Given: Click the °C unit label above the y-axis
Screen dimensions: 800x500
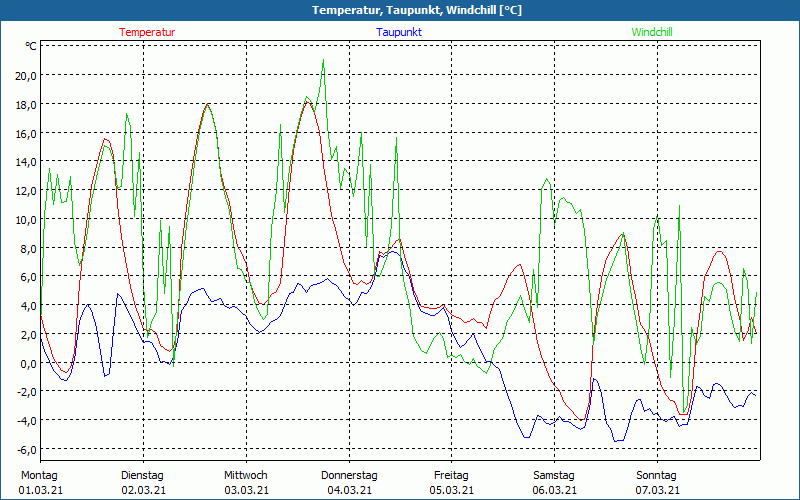Looking at the screenshot, I should [x=31, y=46].
